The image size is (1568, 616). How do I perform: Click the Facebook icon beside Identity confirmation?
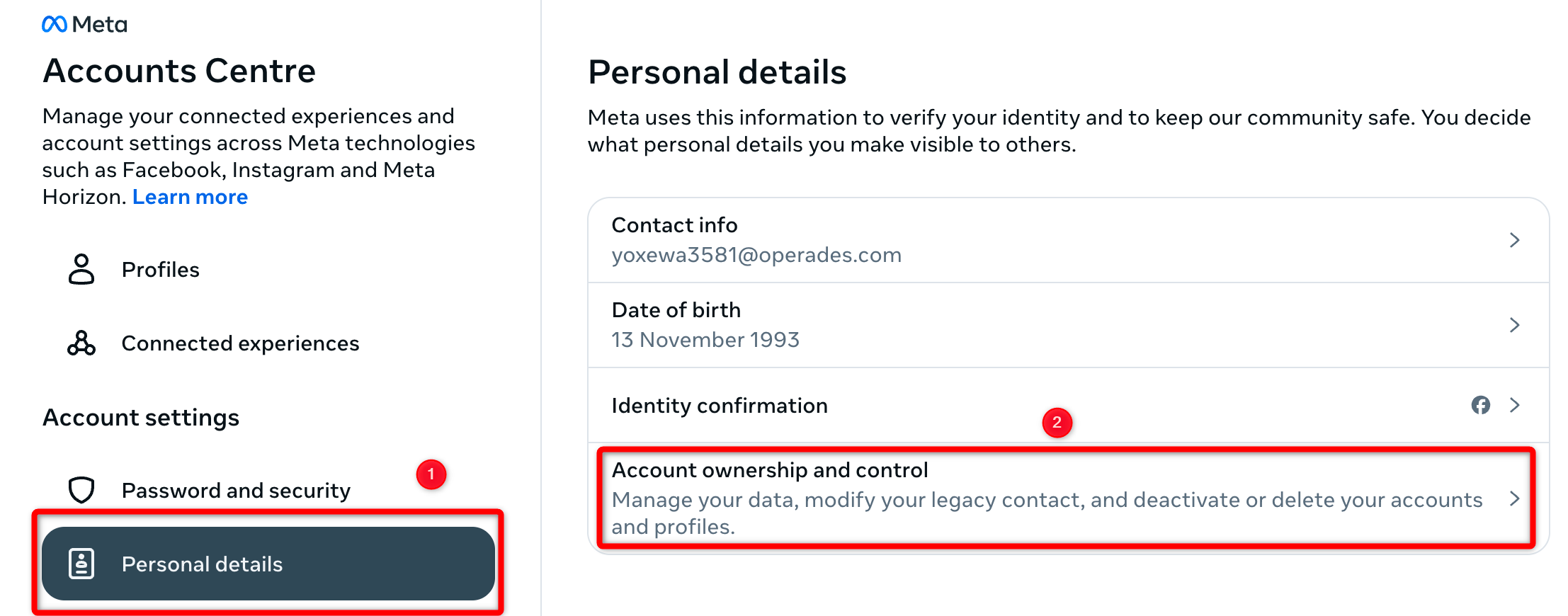pos(1480,405)
